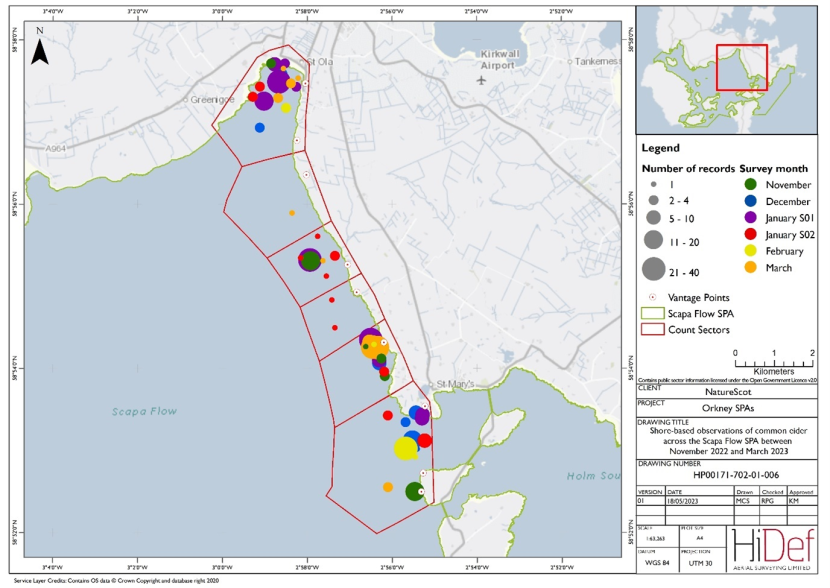Click the date 18/05/2023
Image resolution: width=830 pixels, height=588 pixels.
coord(685,501)
